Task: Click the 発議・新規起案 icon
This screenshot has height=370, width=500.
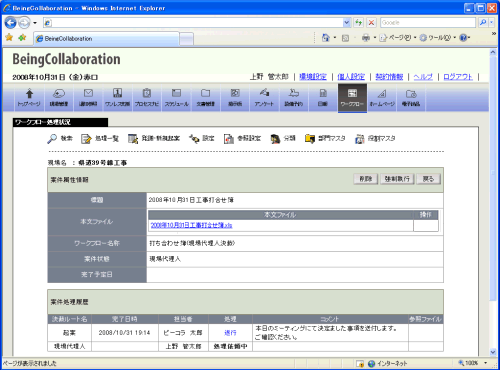Action: (x=133, y=138)
